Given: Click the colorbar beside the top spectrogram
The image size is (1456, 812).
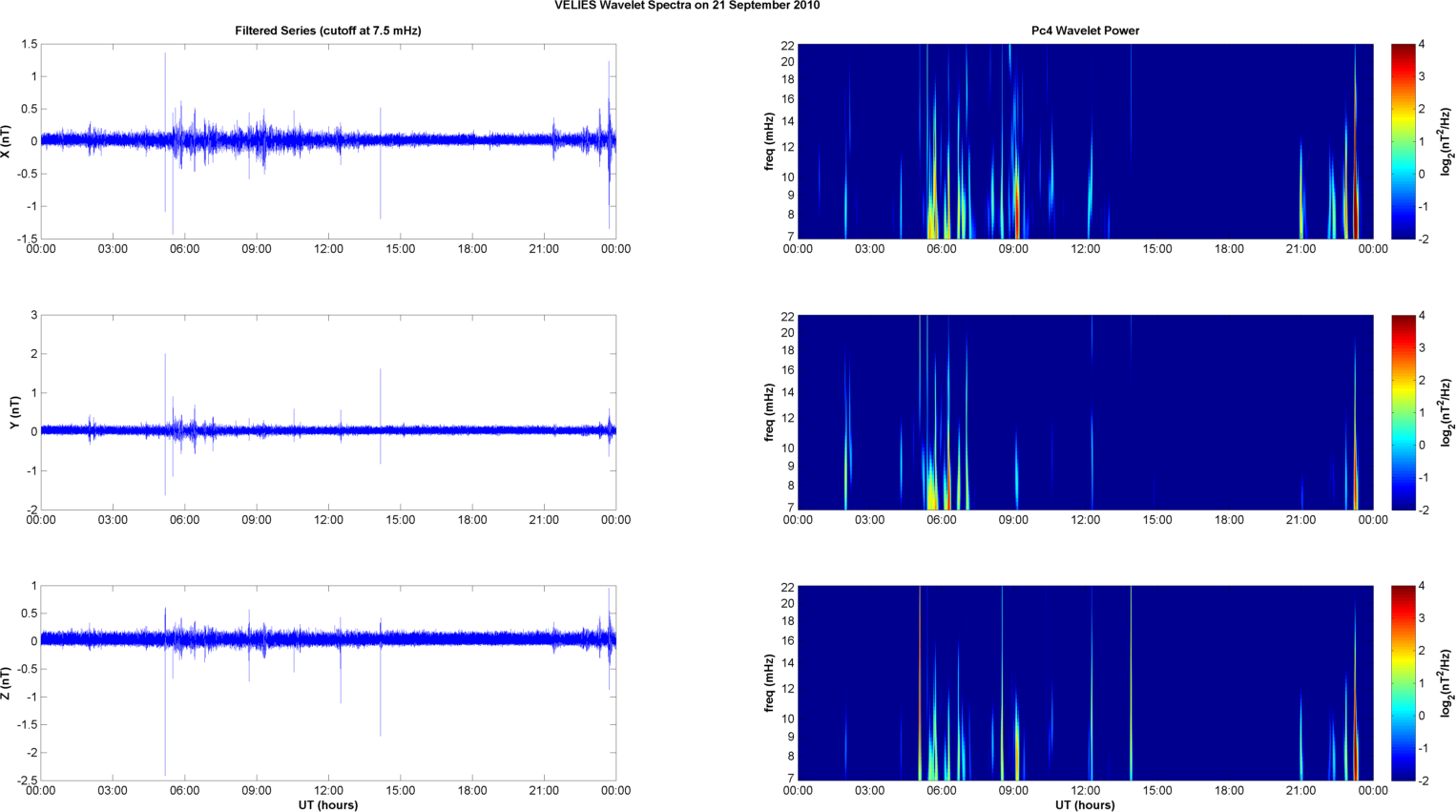Looking at the screenshot, I should (x=1403, y=141).
